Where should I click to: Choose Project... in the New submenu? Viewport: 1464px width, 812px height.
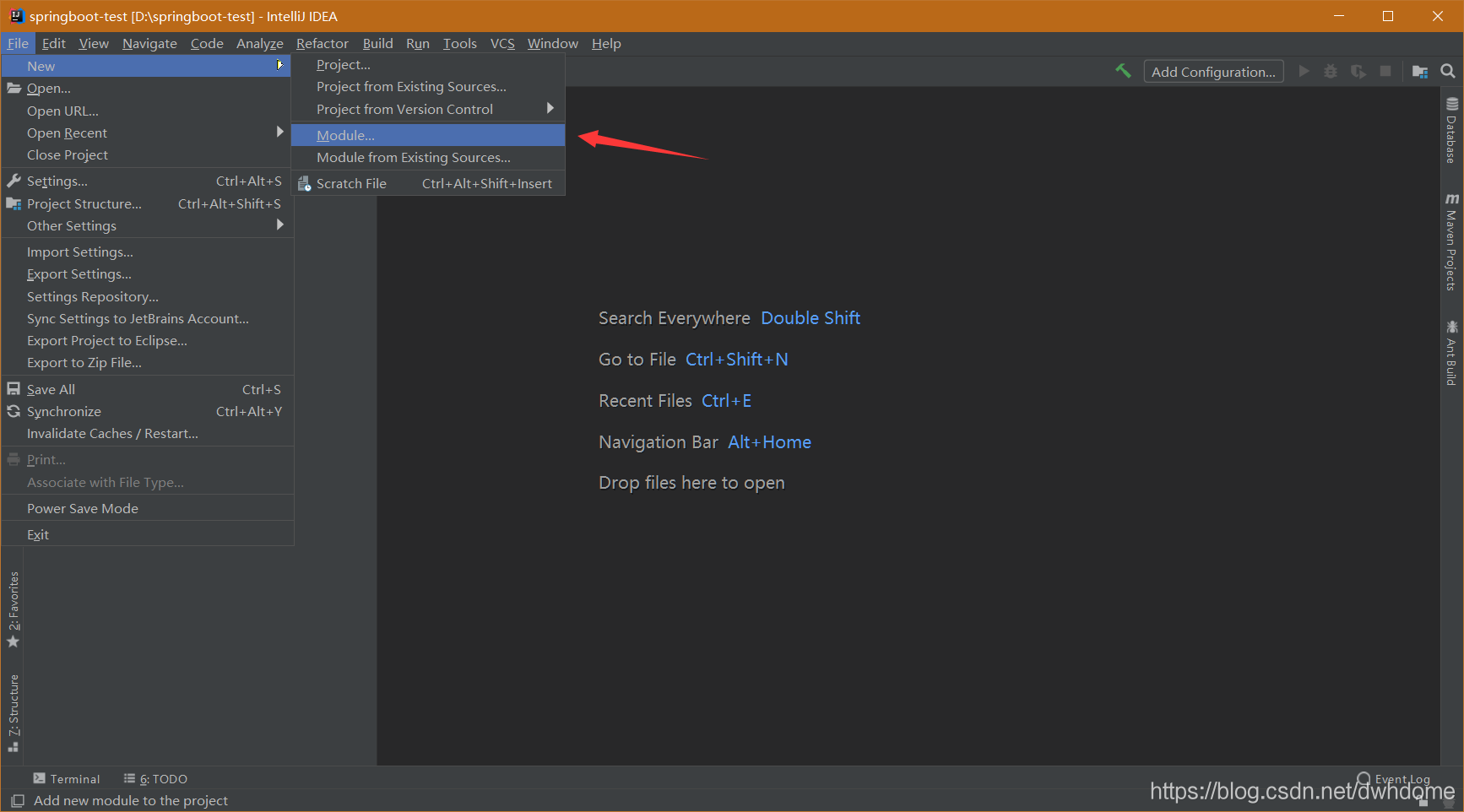coord(428,64)
